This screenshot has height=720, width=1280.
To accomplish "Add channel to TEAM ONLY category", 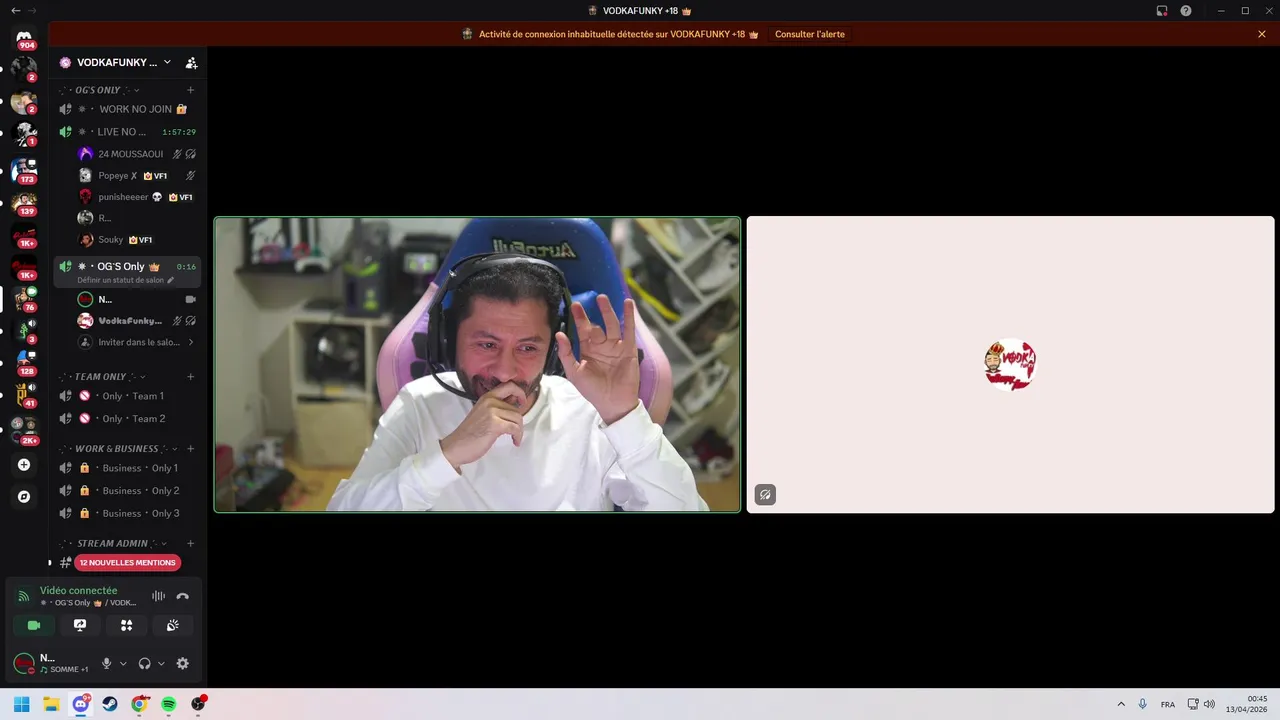I will click(x=191, y=377).
